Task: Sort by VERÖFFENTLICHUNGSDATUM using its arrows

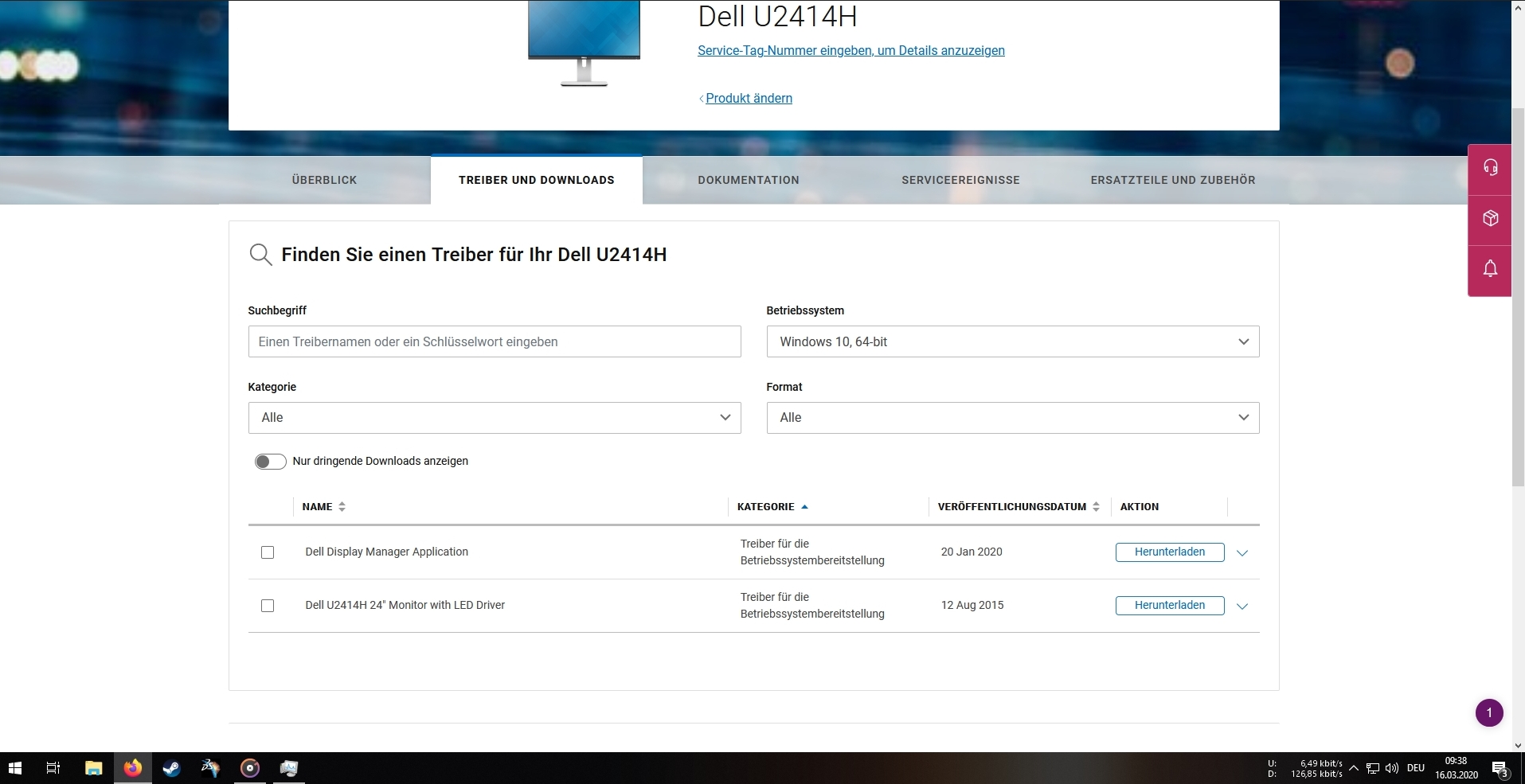Action: tap(1097, 506)
